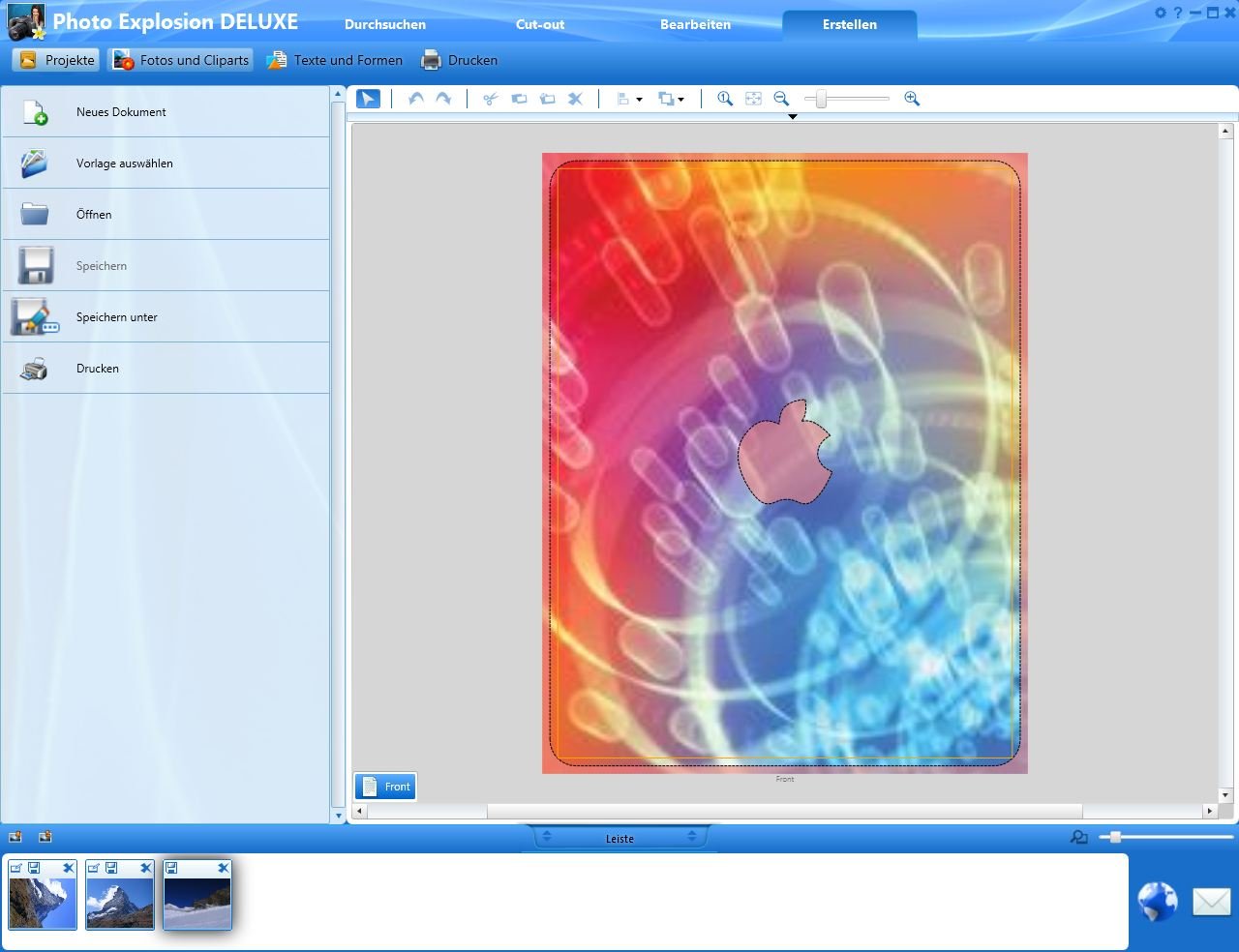Close the first thumbnail
1239x952 pixels.
pyautogui.click(x=69, y=868)
